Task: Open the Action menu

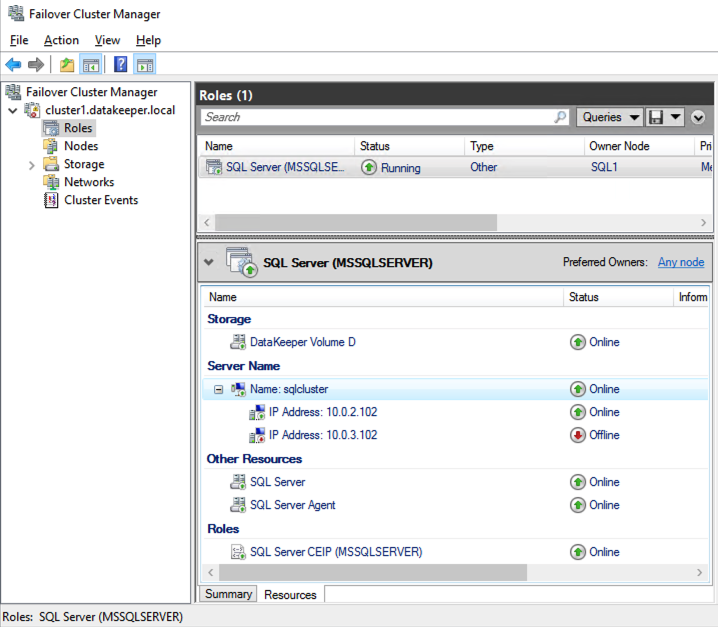Action: click(x=61, y=40)
